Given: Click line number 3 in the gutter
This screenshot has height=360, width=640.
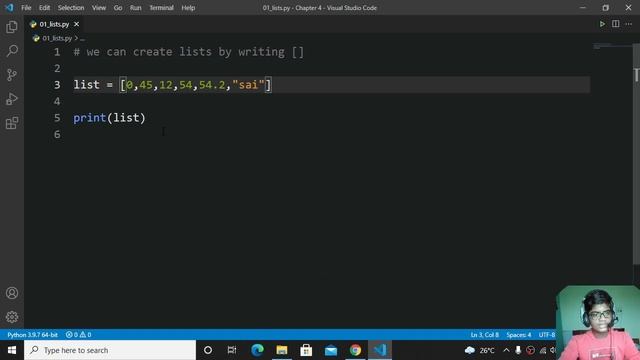Looking at the screenshot, I should [x=57, y=85].
